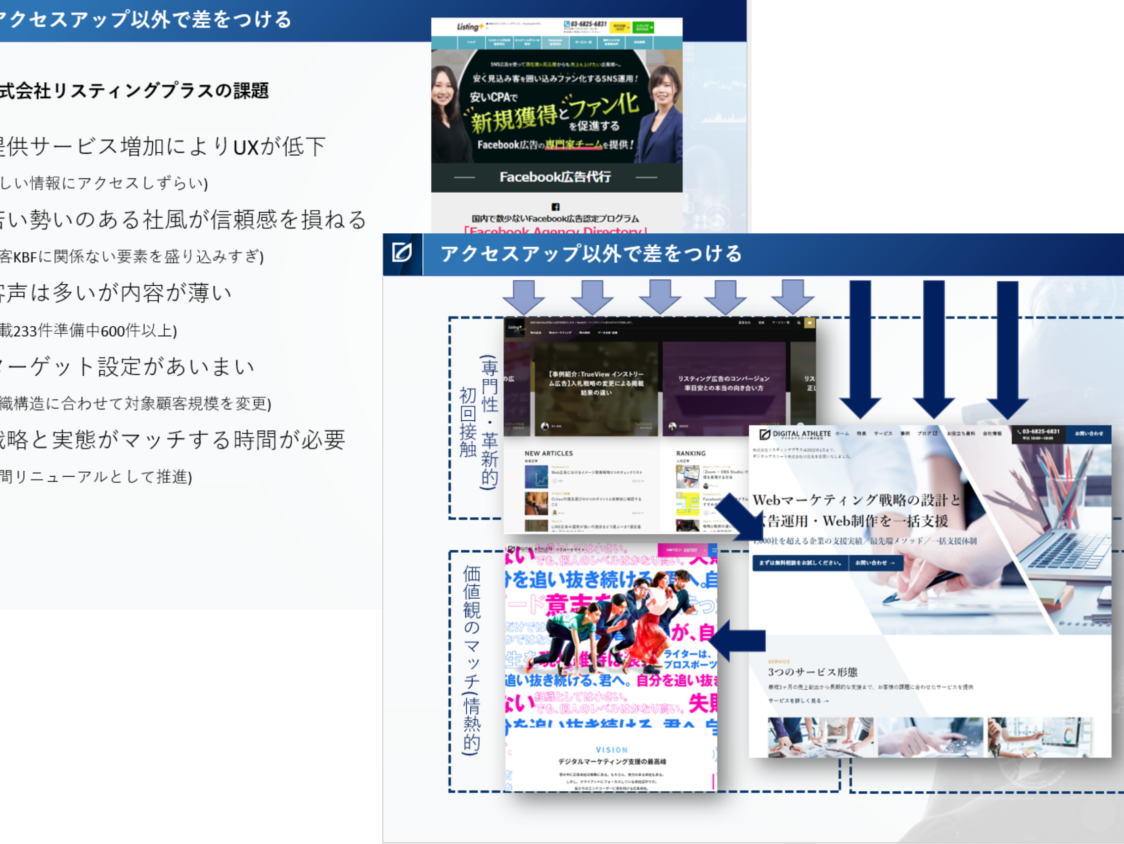This screenshot has height=844, width=1124.
Task: Click デジタルマーケティング支援の最高峰 text
Action: (x=611, y=762)
